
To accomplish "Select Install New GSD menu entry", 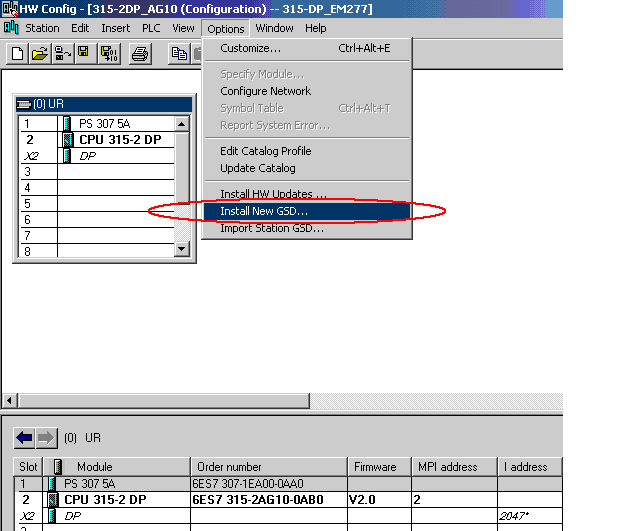I will 264,211.
